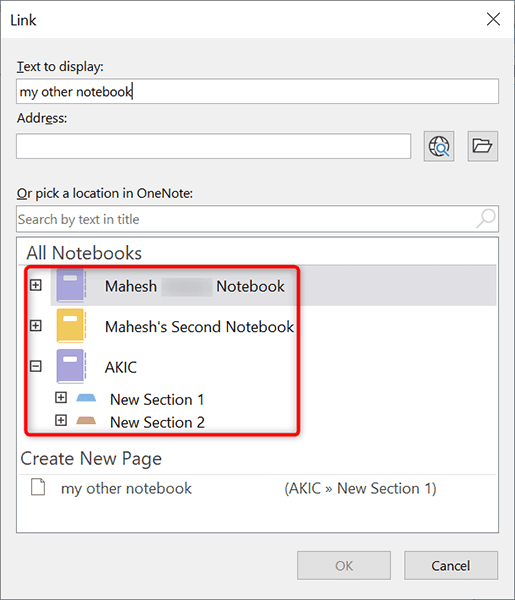The image size is (515, 600).
Task: Select Mahesh's Second Notebook in list
Action: [199, 327]
